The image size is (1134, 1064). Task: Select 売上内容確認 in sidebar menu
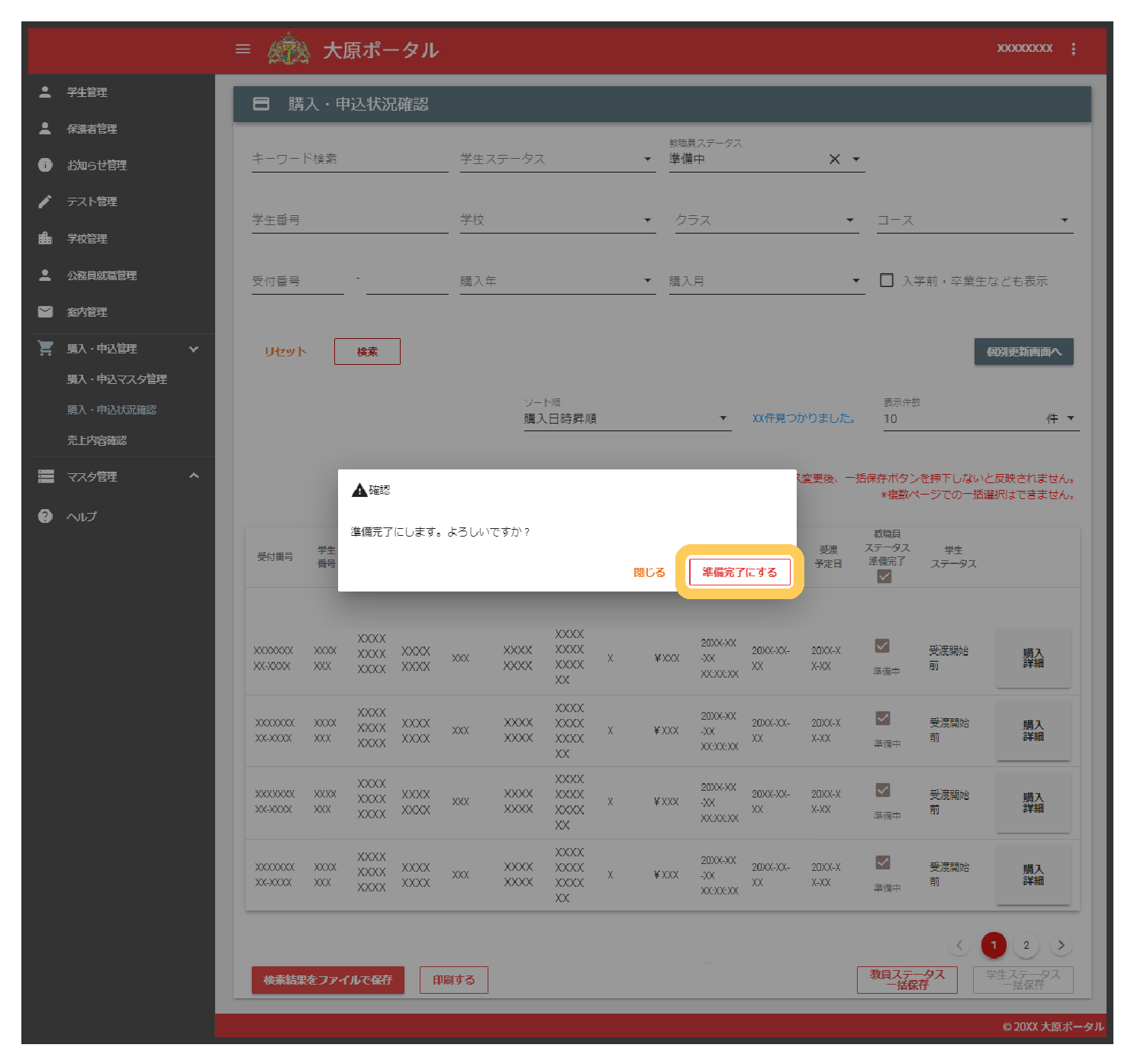click(97, 440)
